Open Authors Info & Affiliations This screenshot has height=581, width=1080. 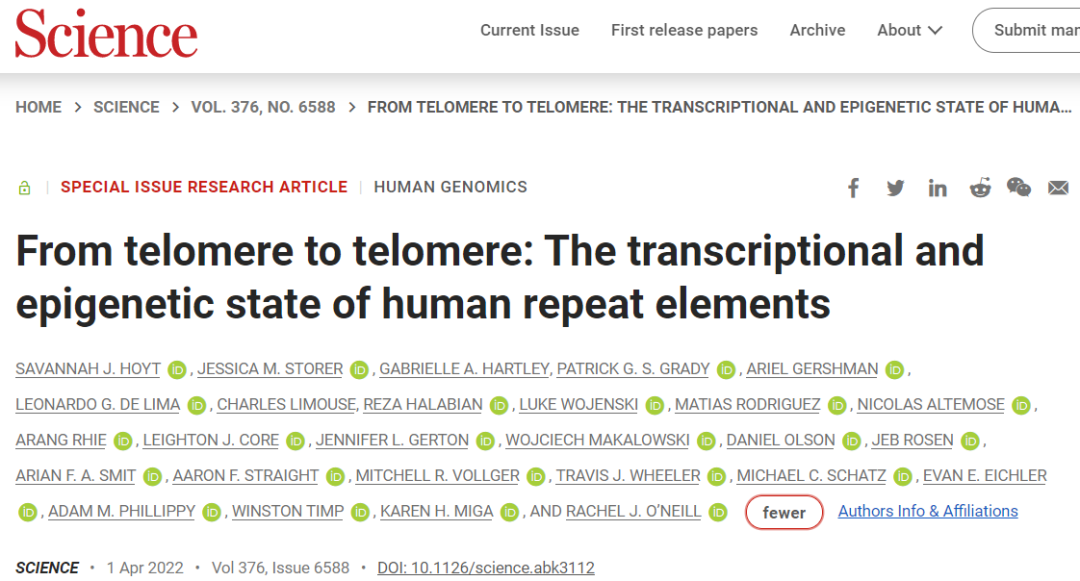point(928,511)
